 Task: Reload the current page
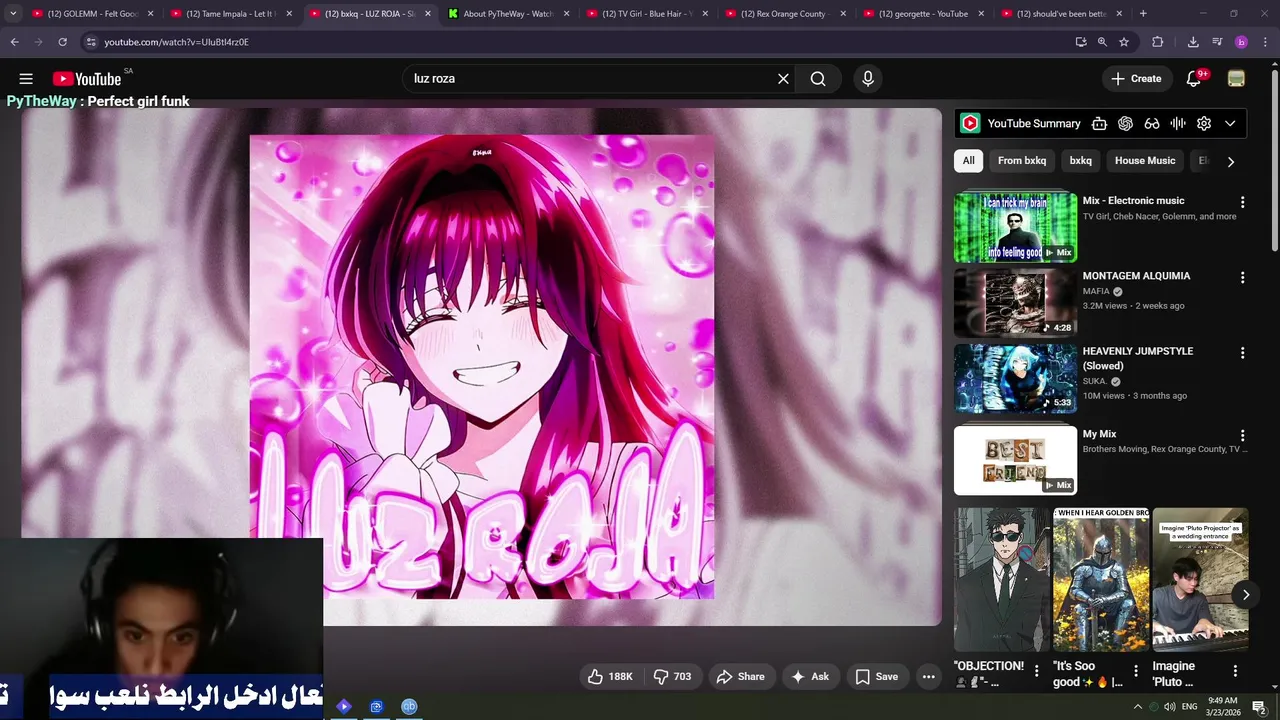point(62,42)
